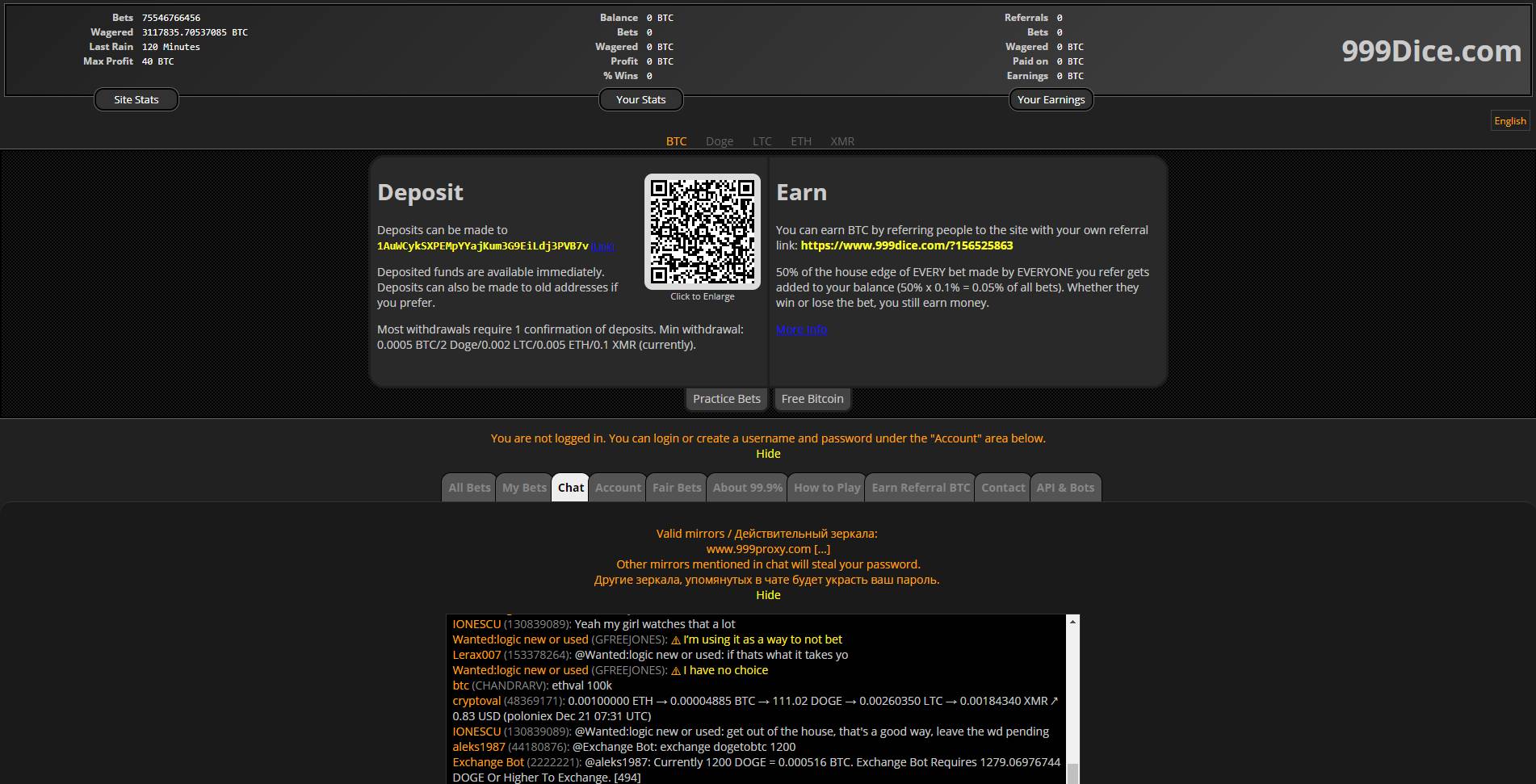The width and height of the screenshot is (1536, 784).
Task: Click the Last Rain 120 Minutes value
Action: click(170, 47)
